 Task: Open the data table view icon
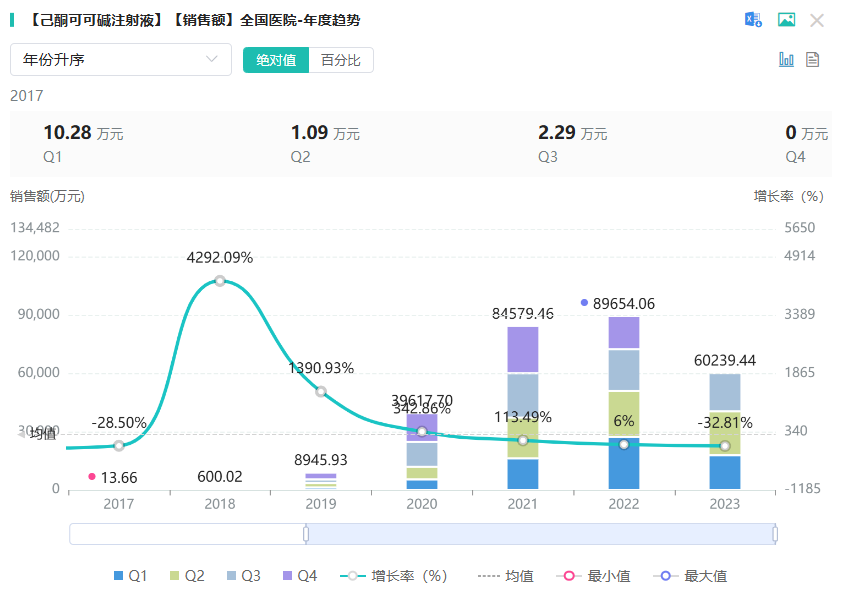pyautogui.click(x=813, y=59)
